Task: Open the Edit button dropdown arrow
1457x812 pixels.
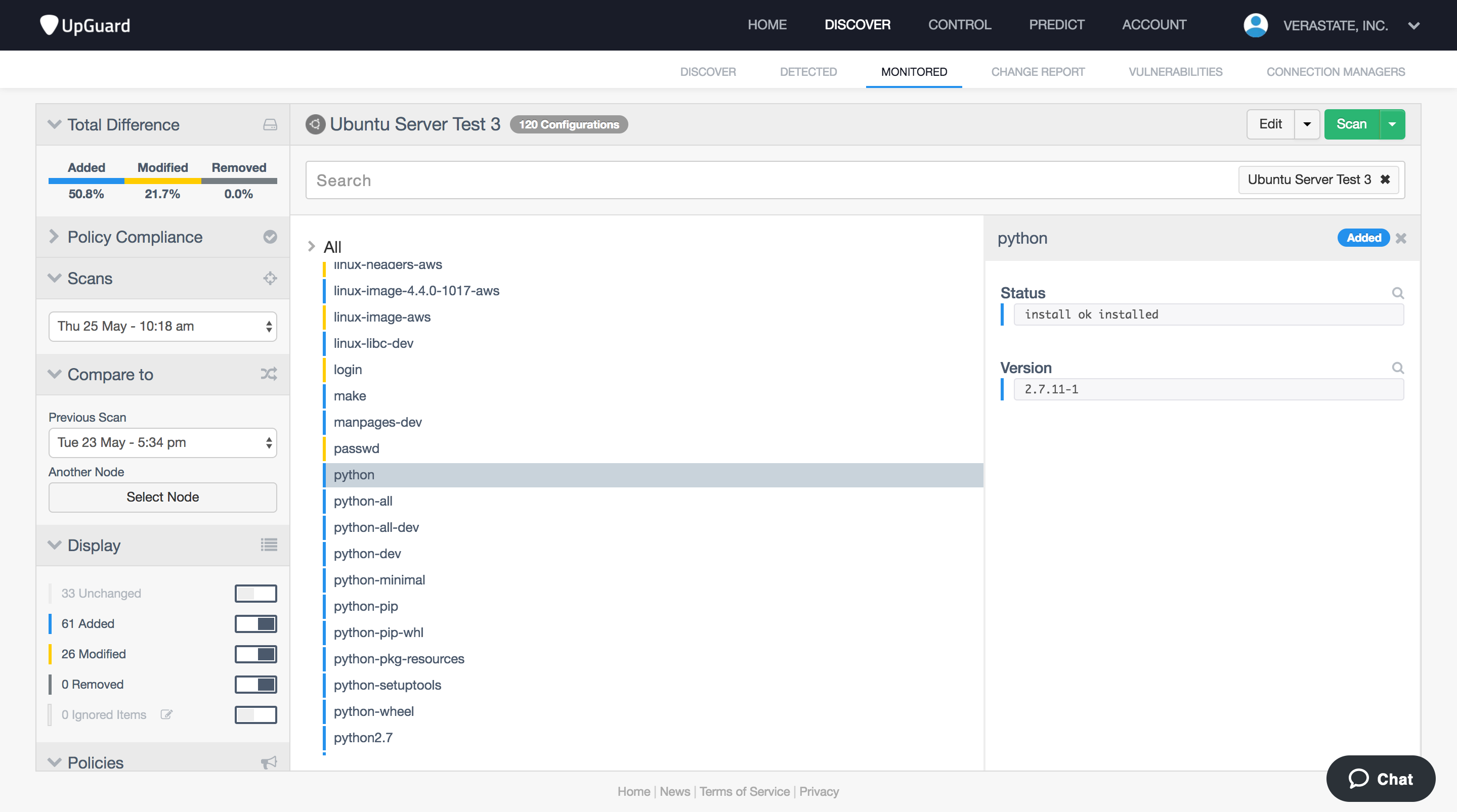Action: pyautogui.click(x=1307, y=124)
